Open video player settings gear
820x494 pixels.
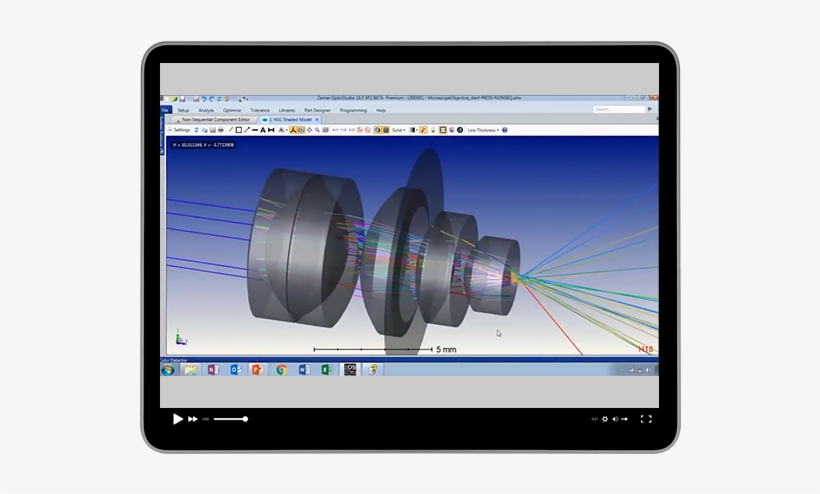click(x=605, y=419)
